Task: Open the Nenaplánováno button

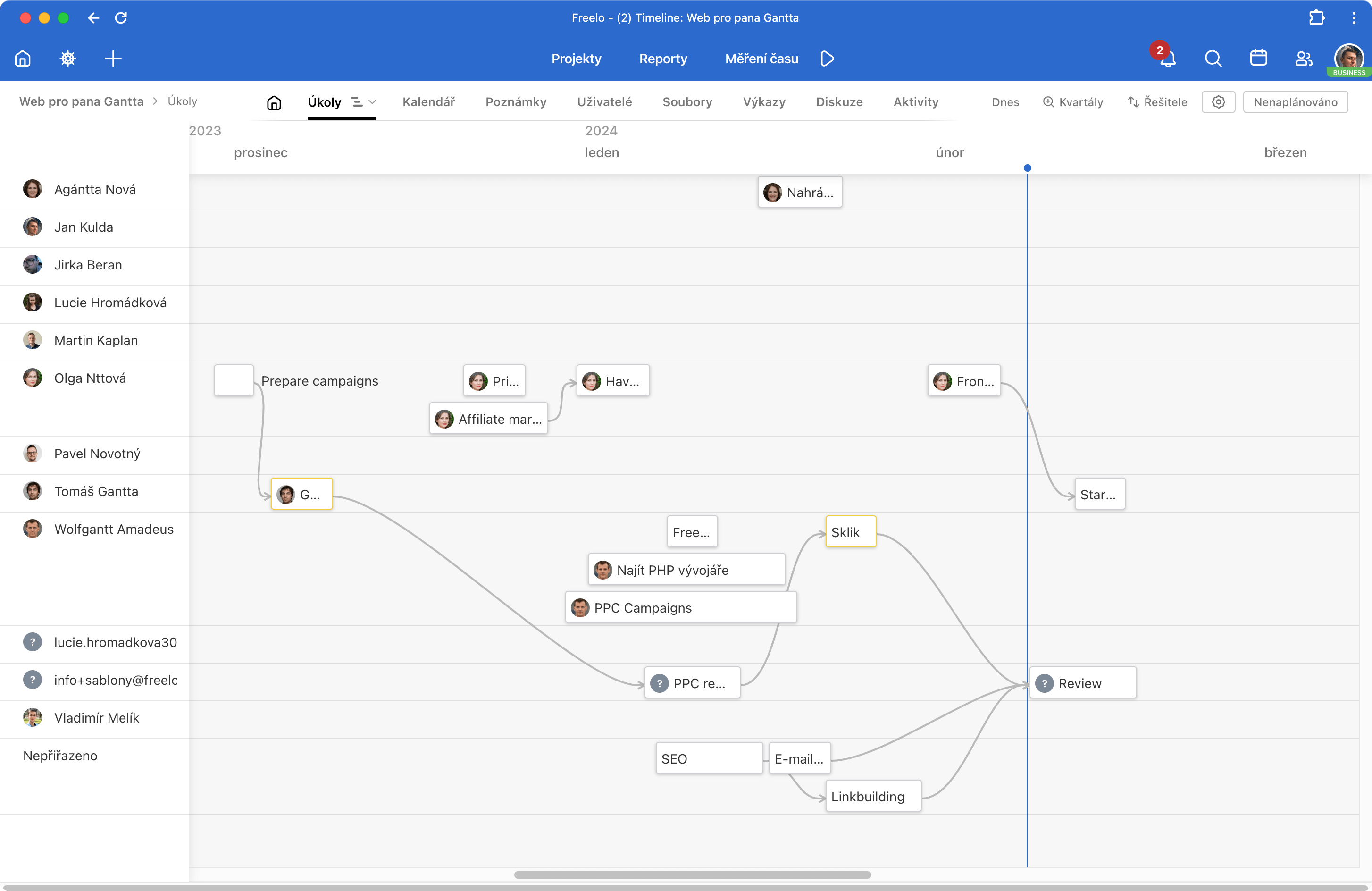Action: [x=1295, y=102]
